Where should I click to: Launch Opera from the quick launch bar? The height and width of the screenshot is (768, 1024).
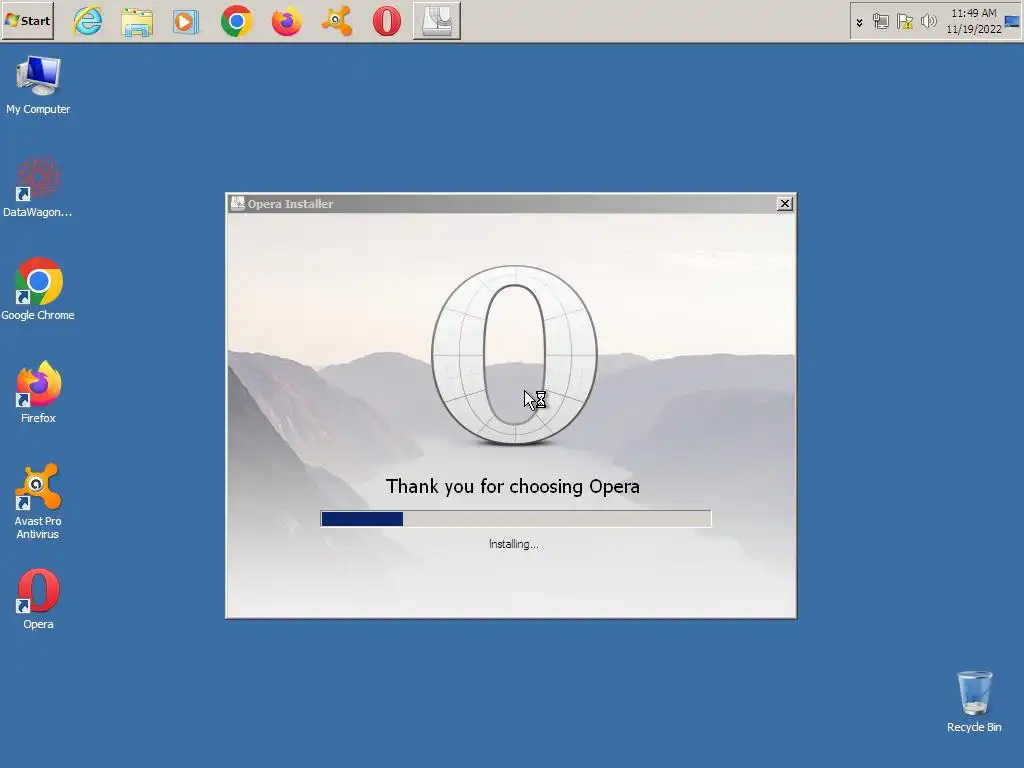(387, 21)
